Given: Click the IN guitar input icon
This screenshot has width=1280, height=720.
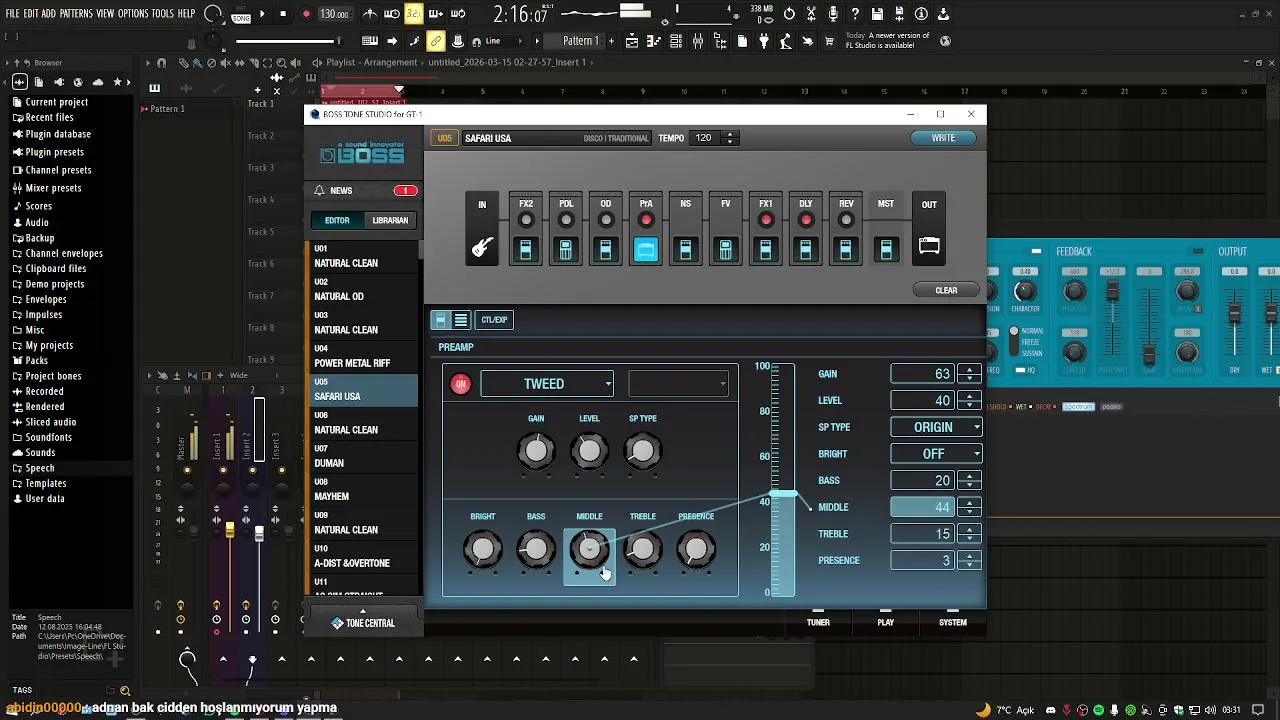Looking at the screenshot, I should click(x=482, y=246).
